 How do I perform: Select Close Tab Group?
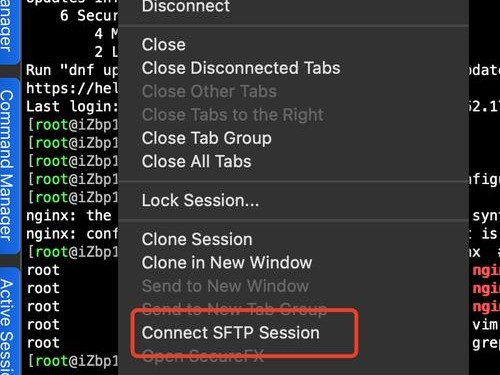point(207,138)
